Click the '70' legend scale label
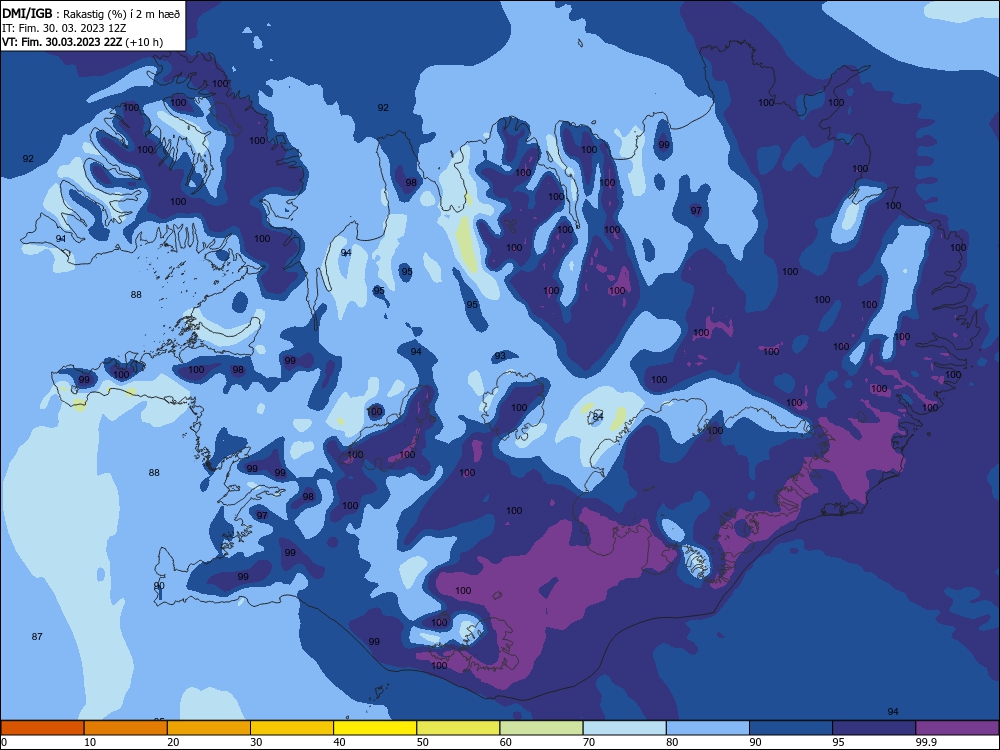The width and height of the screenshot is (1000, 750). point(589,742)
